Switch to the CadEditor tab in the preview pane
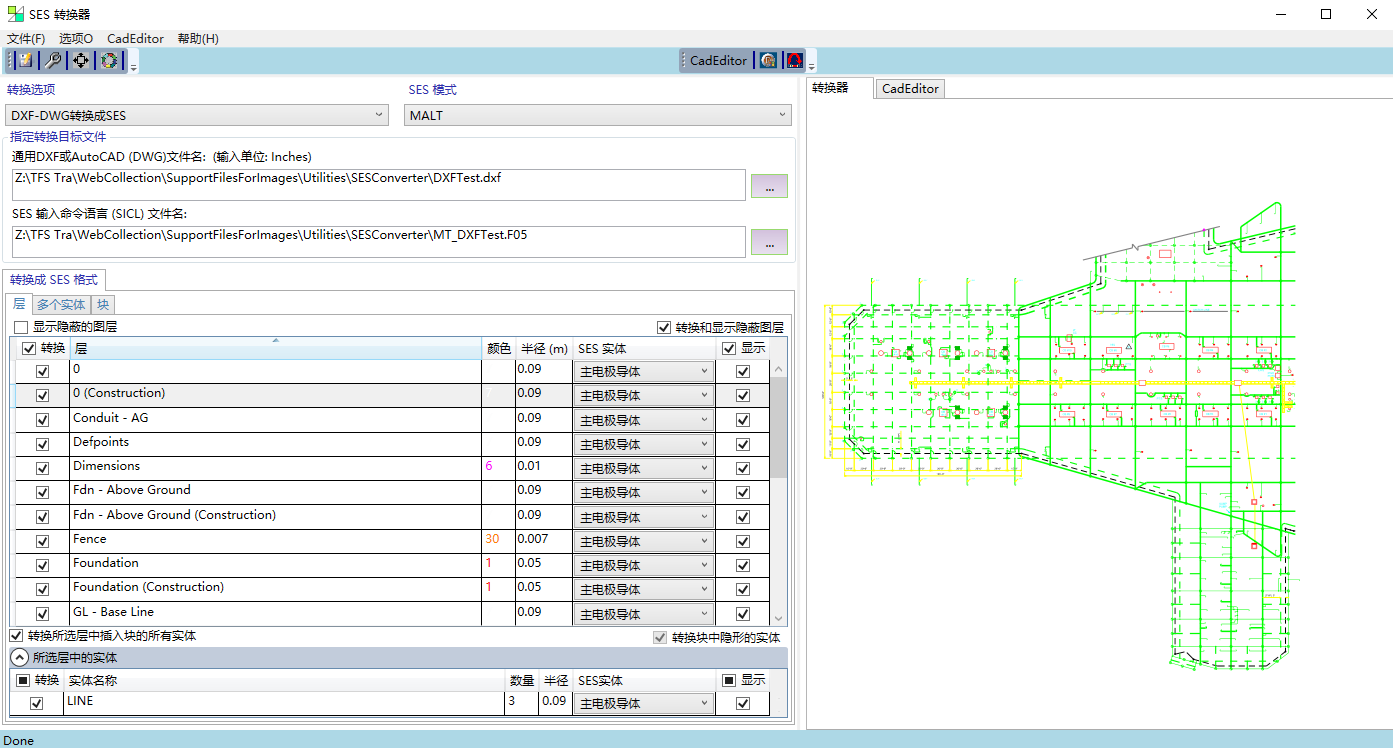Image resolution: width=1393 pixels, height=748 pixels. click(x=909, y=89)
